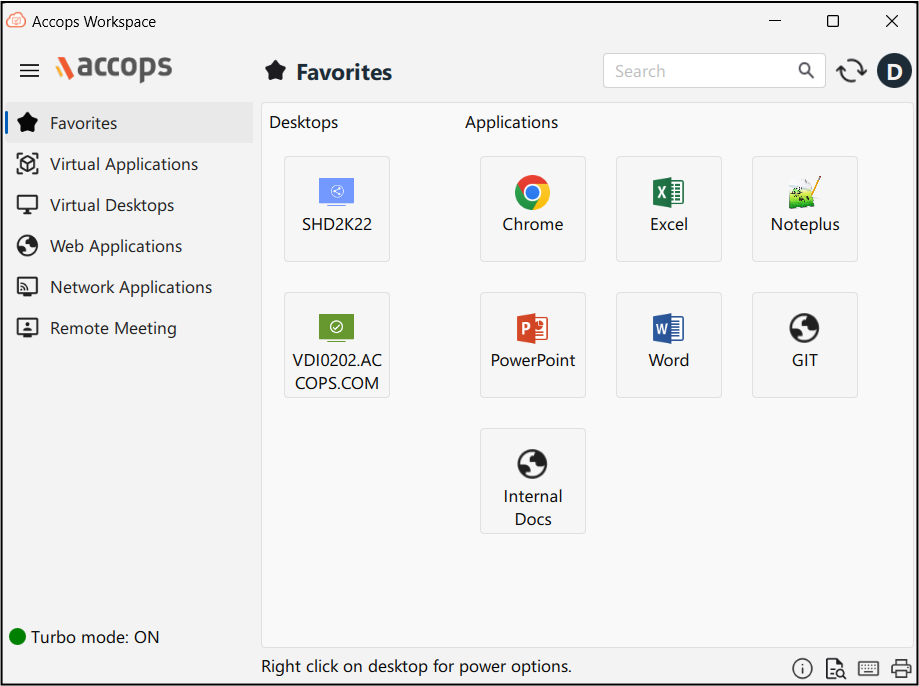The width and height of the screenshot is (919, 686).
Task: Open the printer icon at bottom right
Action: point(901,668)
